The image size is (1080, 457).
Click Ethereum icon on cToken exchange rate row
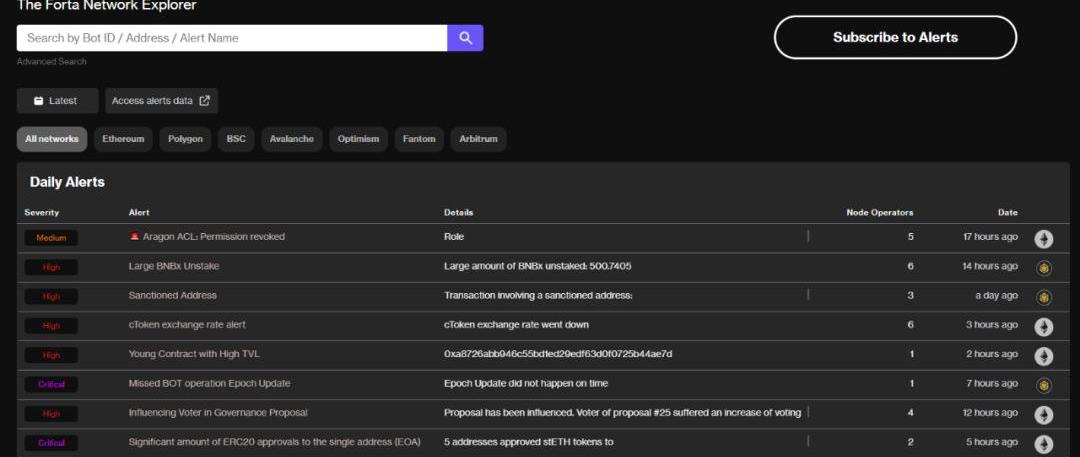pyautogui.click(x=1043, y=327)
